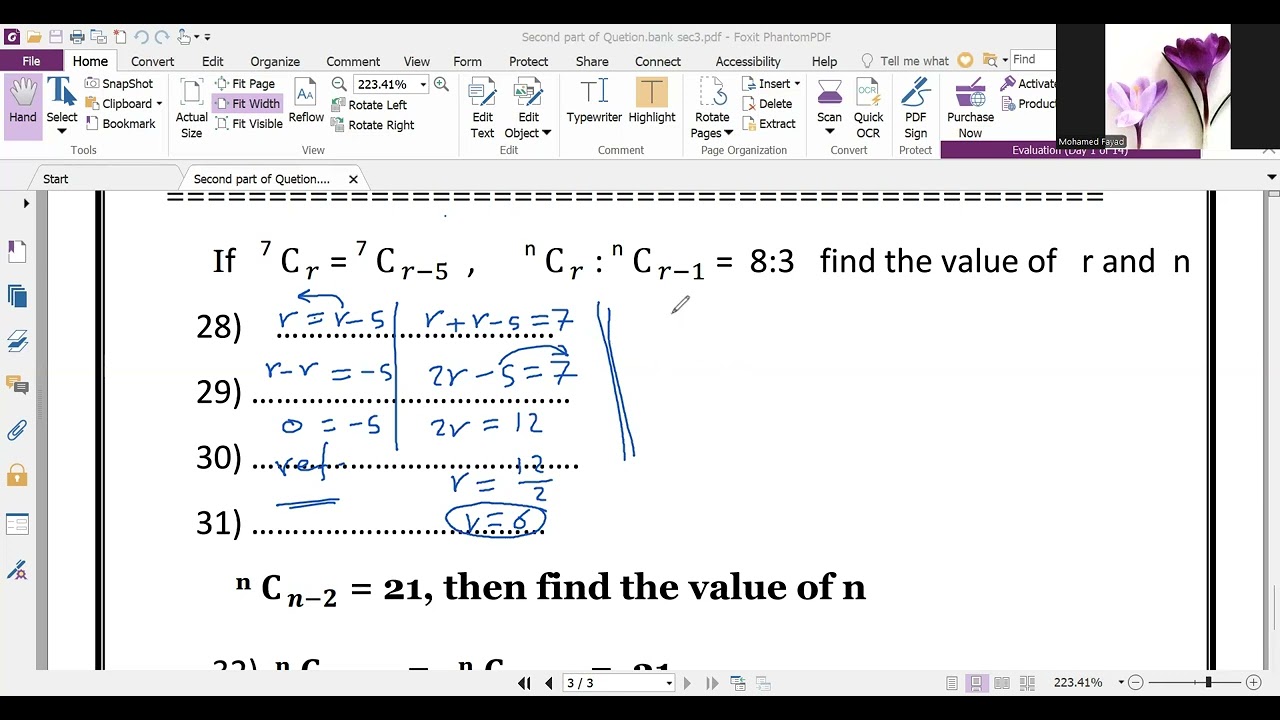Open the File menu
Image resolution: width=1280 pixels, height=720 pixels.
[x=32, y=61]
